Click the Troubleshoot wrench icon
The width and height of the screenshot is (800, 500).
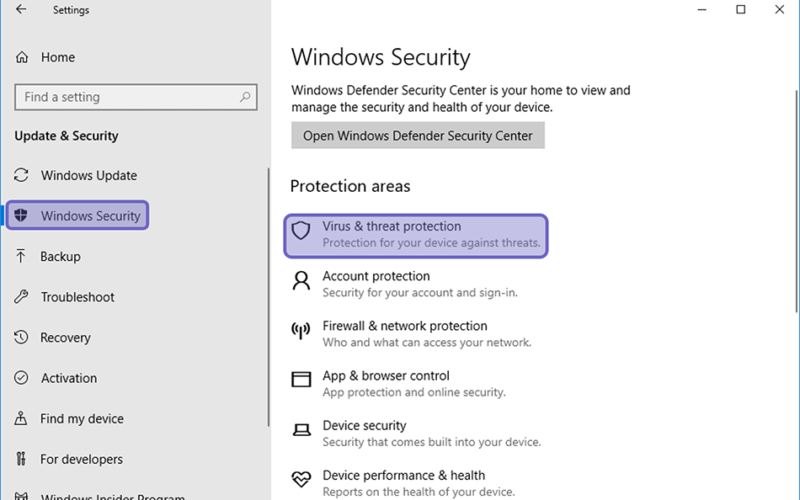21,296
